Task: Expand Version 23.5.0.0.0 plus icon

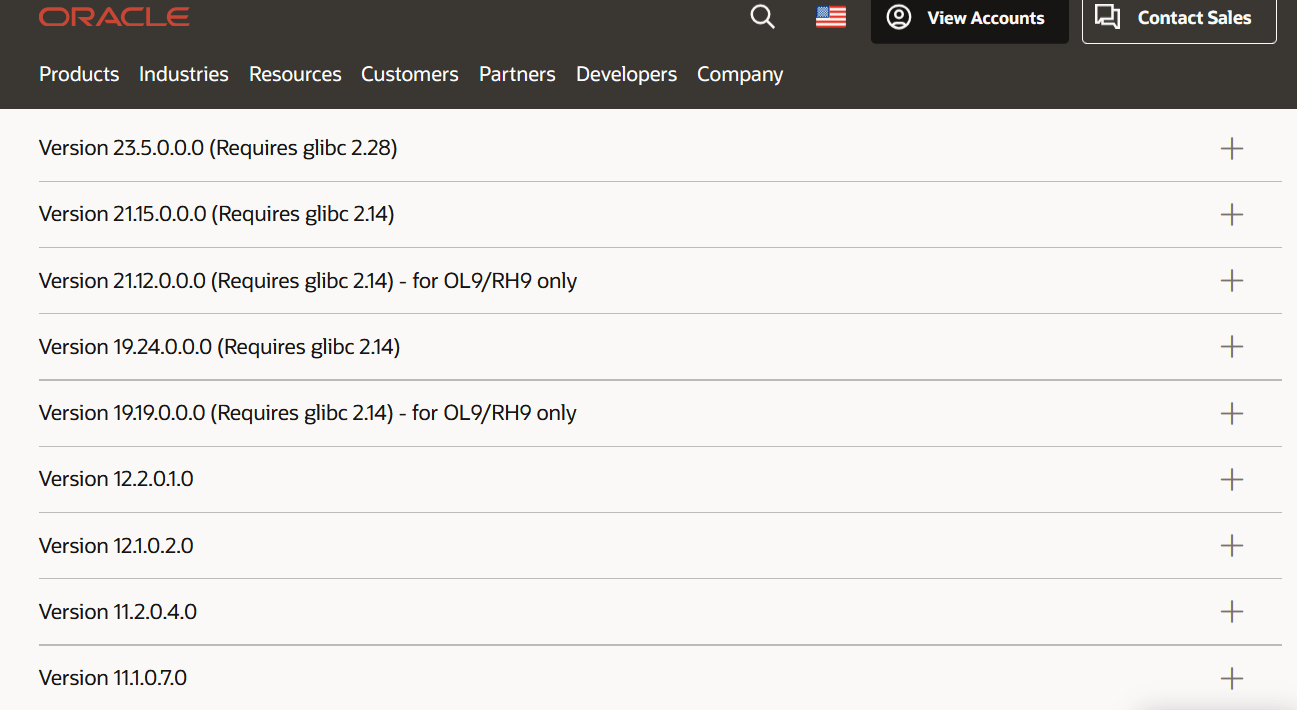Action: coord(1232,148)
